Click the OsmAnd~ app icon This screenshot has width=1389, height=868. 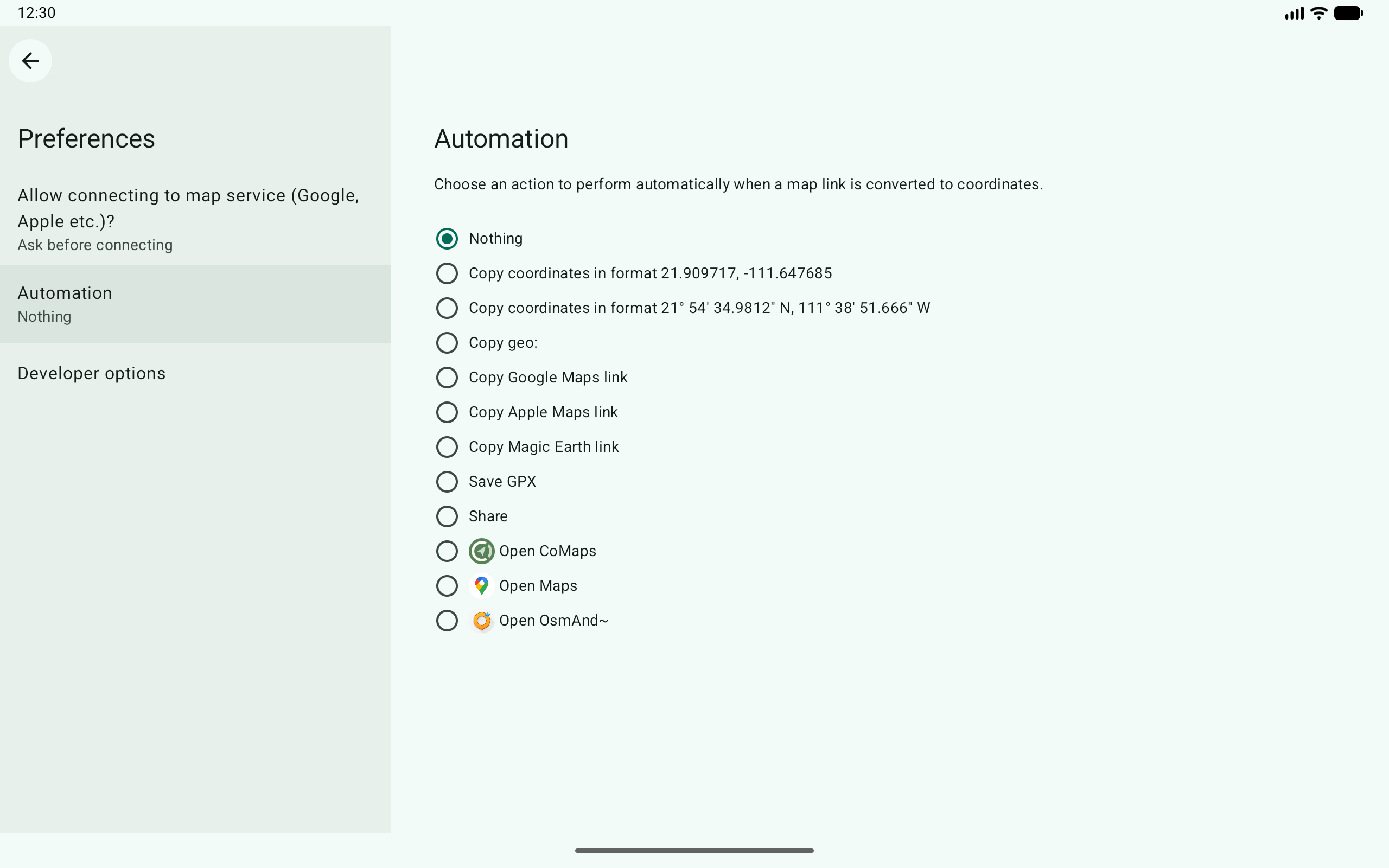[x=481, y=621]
